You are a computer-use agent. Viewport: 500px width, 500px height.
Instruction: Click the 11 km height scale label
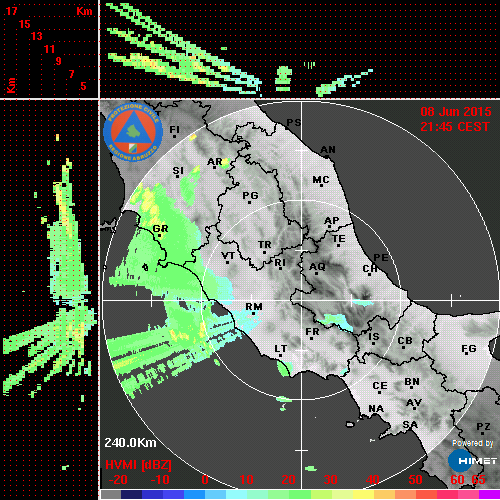(49, 49)
